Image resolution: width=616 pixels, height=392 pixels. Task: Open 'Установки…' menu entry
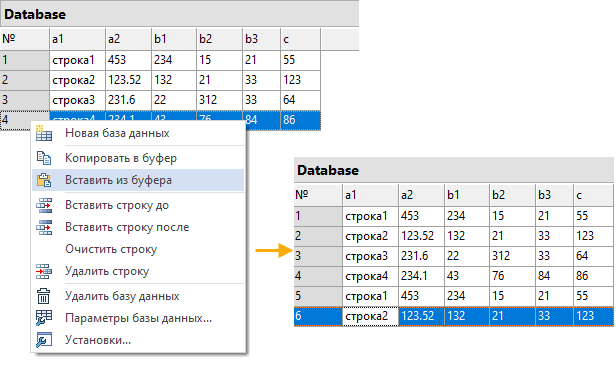tap(138, 340)
